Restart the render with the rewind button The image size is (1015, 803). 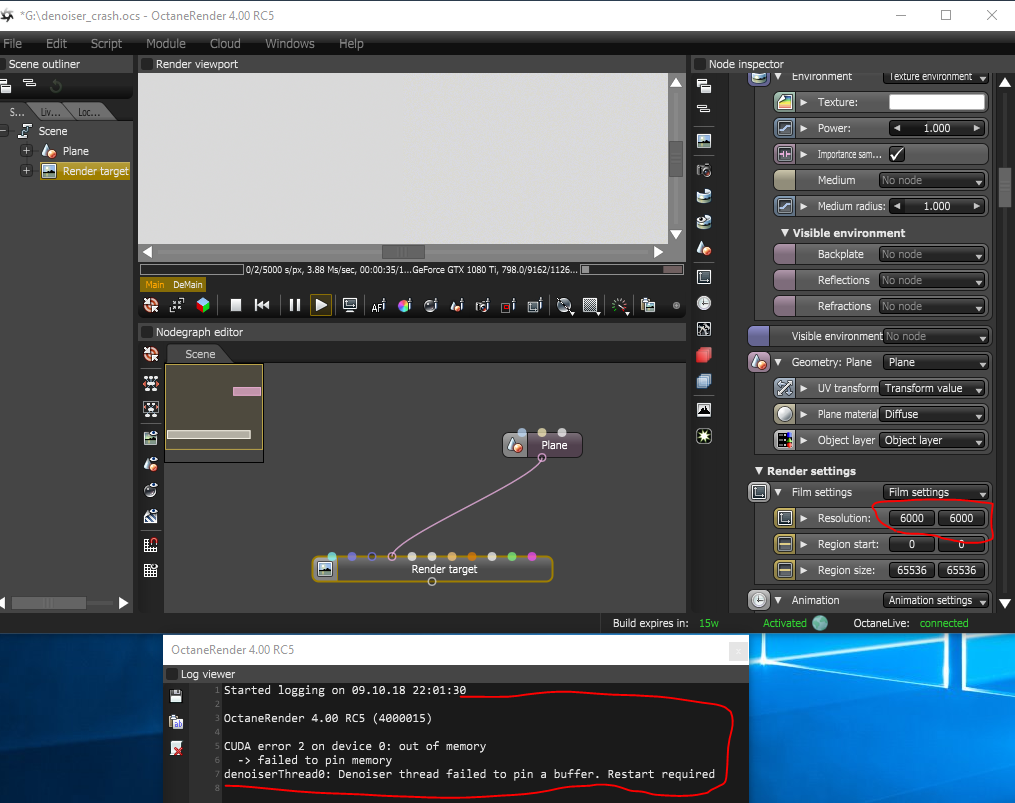pyautogui.click(x=262, y=305)
